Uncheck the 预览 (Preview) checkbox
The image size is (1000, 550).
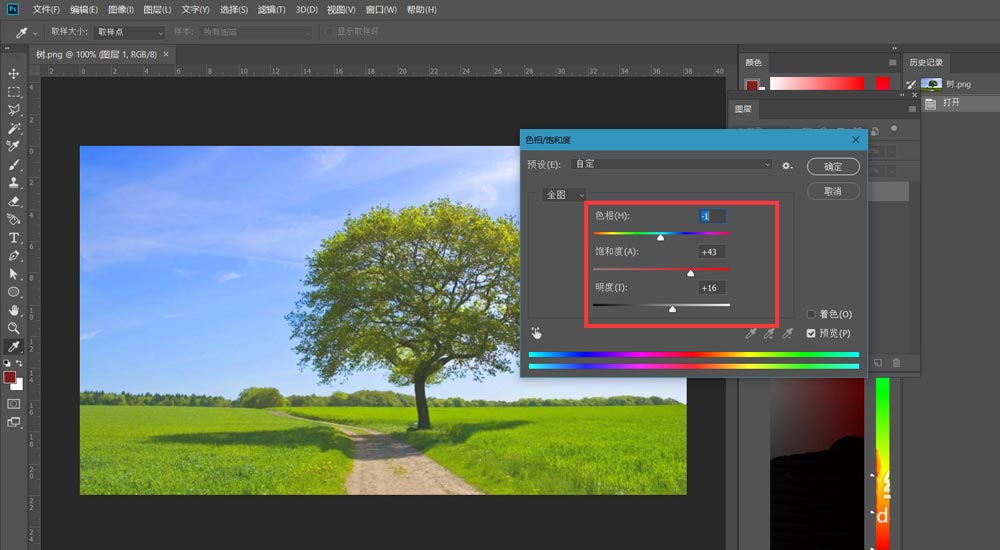click(811, 333)
